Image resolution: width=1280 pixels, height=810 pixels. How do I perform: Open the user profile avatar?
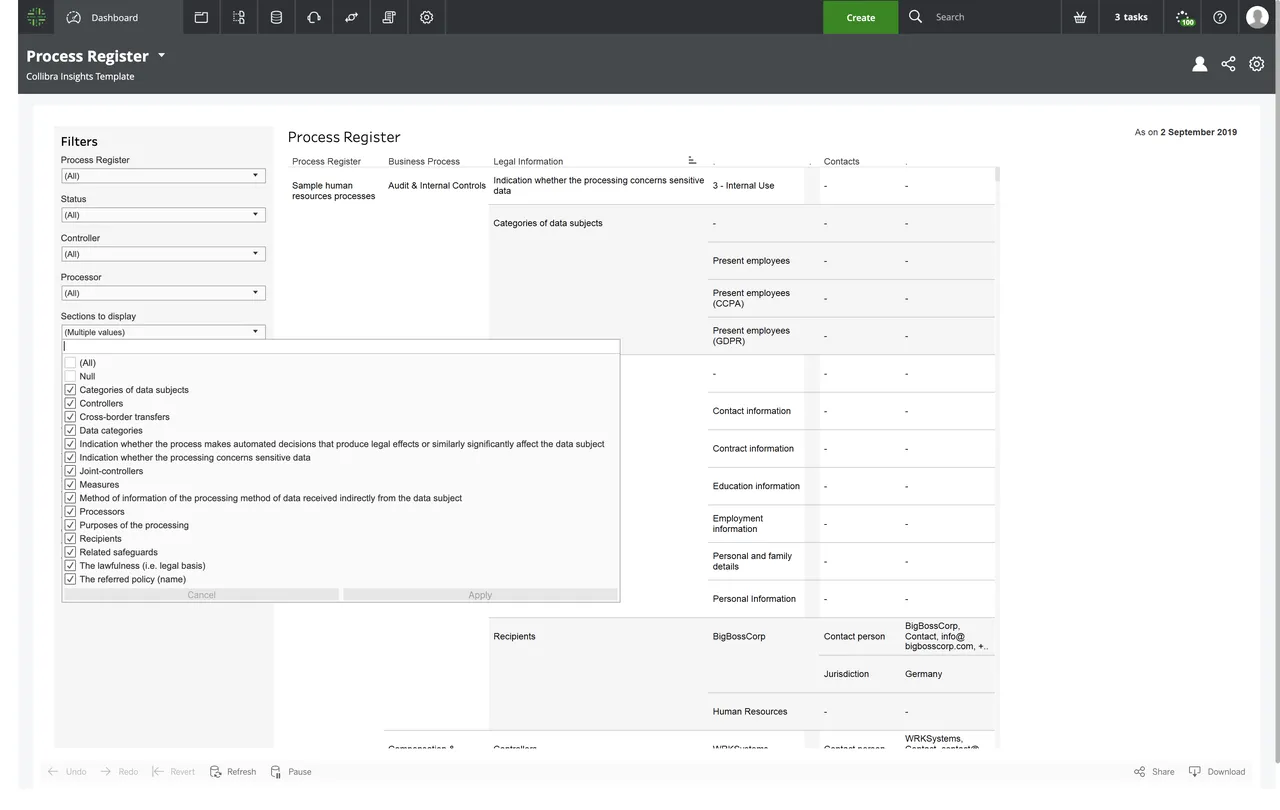click(x=1257, y=17)
